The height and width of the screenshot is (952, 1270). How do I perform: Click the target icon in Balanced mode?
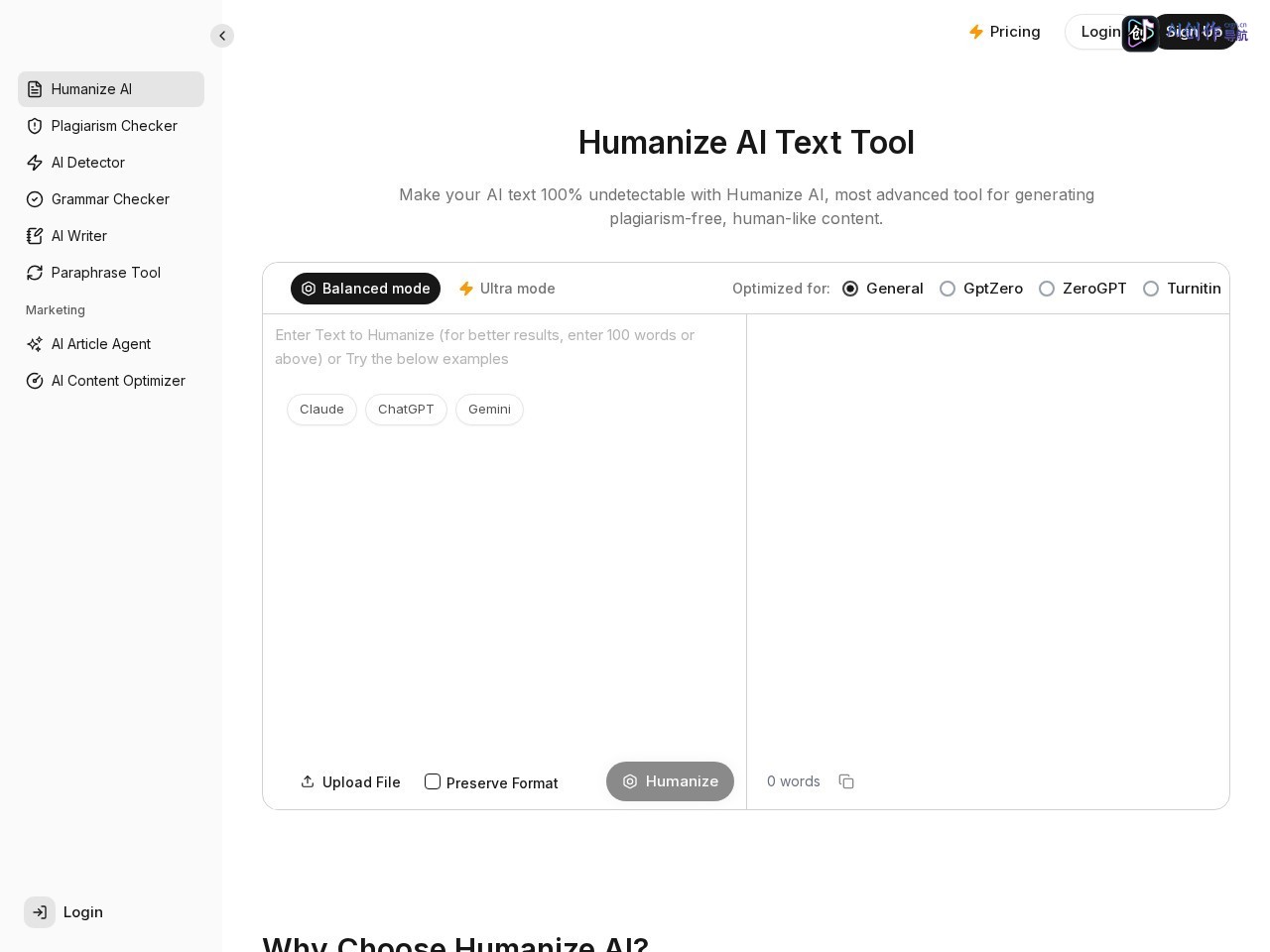309,289
